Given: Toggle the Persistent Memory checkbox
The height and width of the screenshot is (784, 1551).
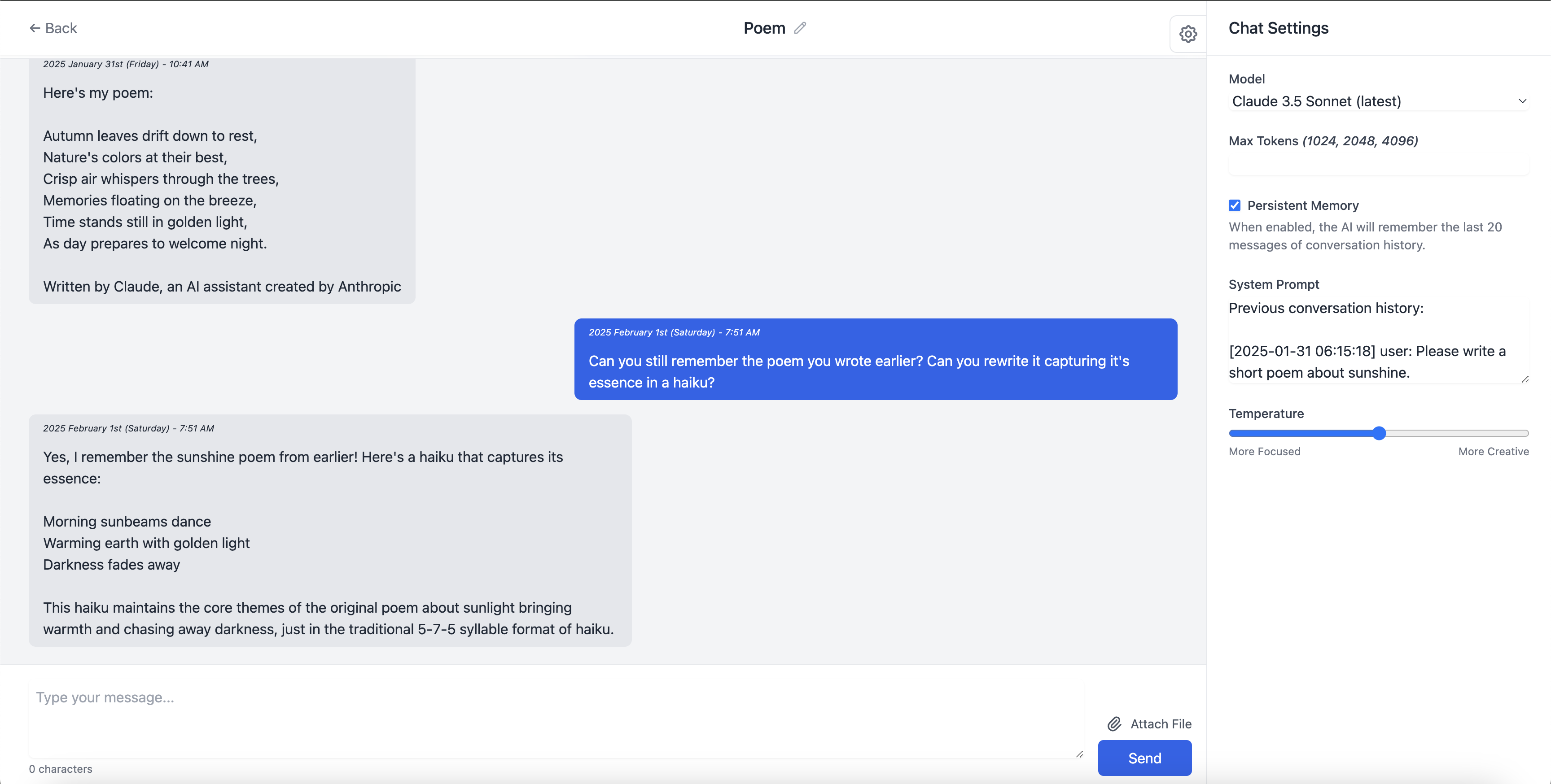Looking at the screenshot, I should (x=1234, y=206).
